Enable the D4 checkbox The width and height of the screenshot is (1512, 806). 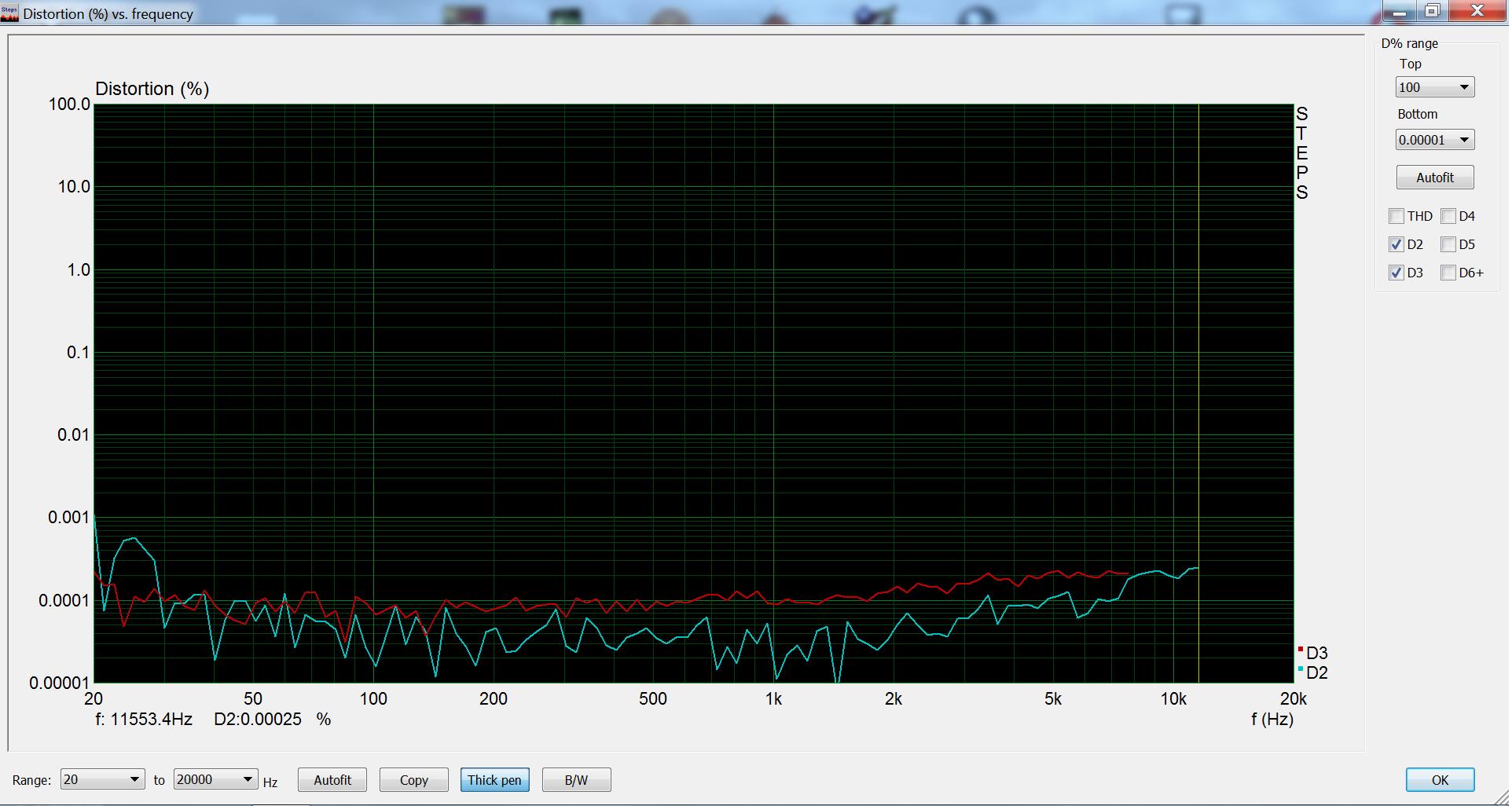coord(1448,216)
